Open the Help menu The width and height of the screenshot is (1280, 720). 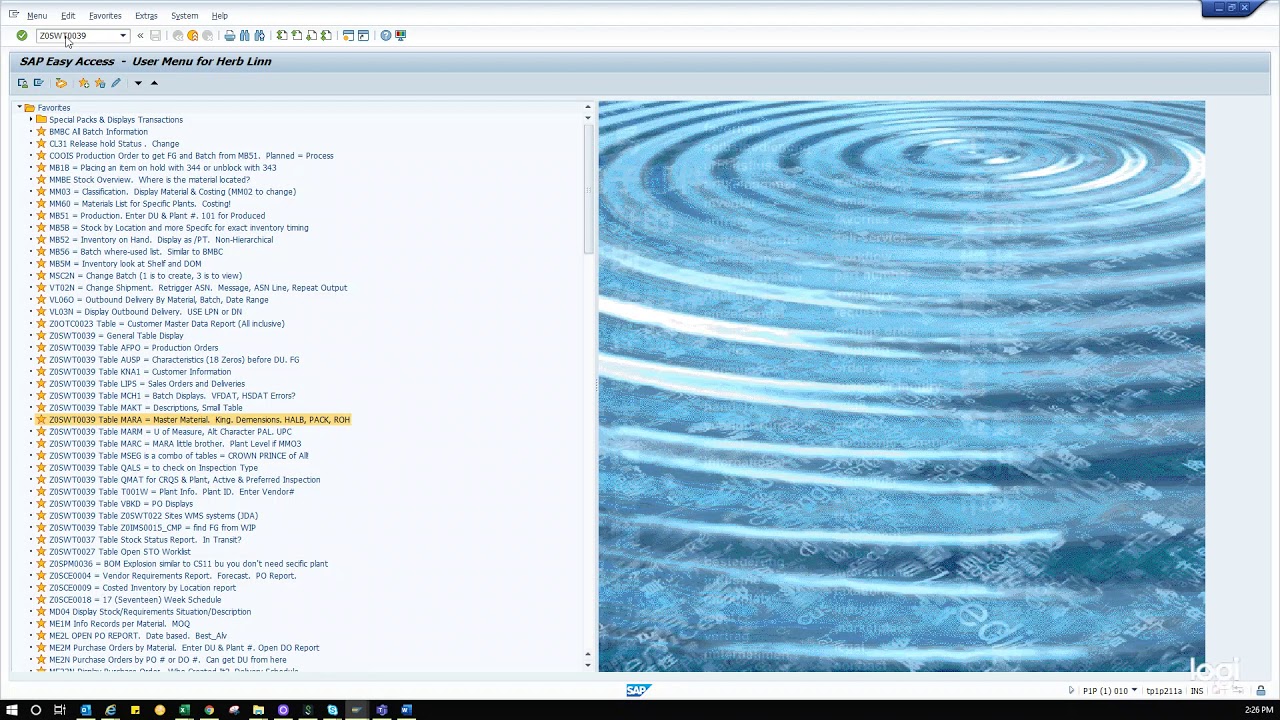219,16
